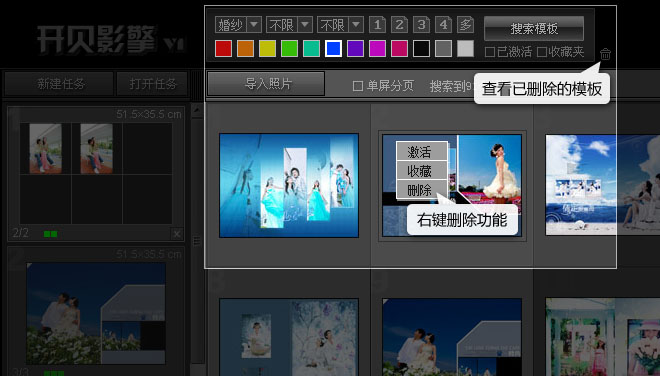Open the first 不限 dropdown
Viewport: 660px width, 376px height.
click(x=289, y=25)
